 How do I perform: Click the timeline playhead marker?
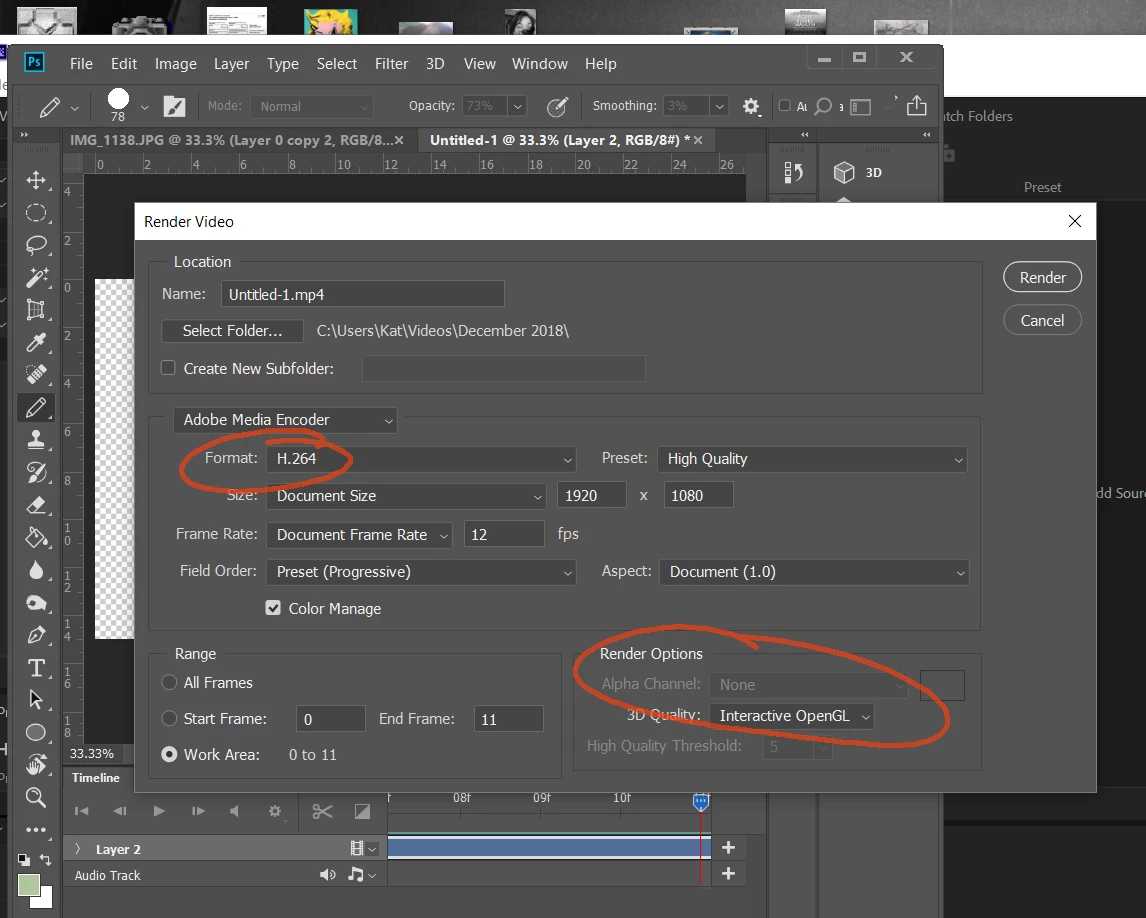700,802
